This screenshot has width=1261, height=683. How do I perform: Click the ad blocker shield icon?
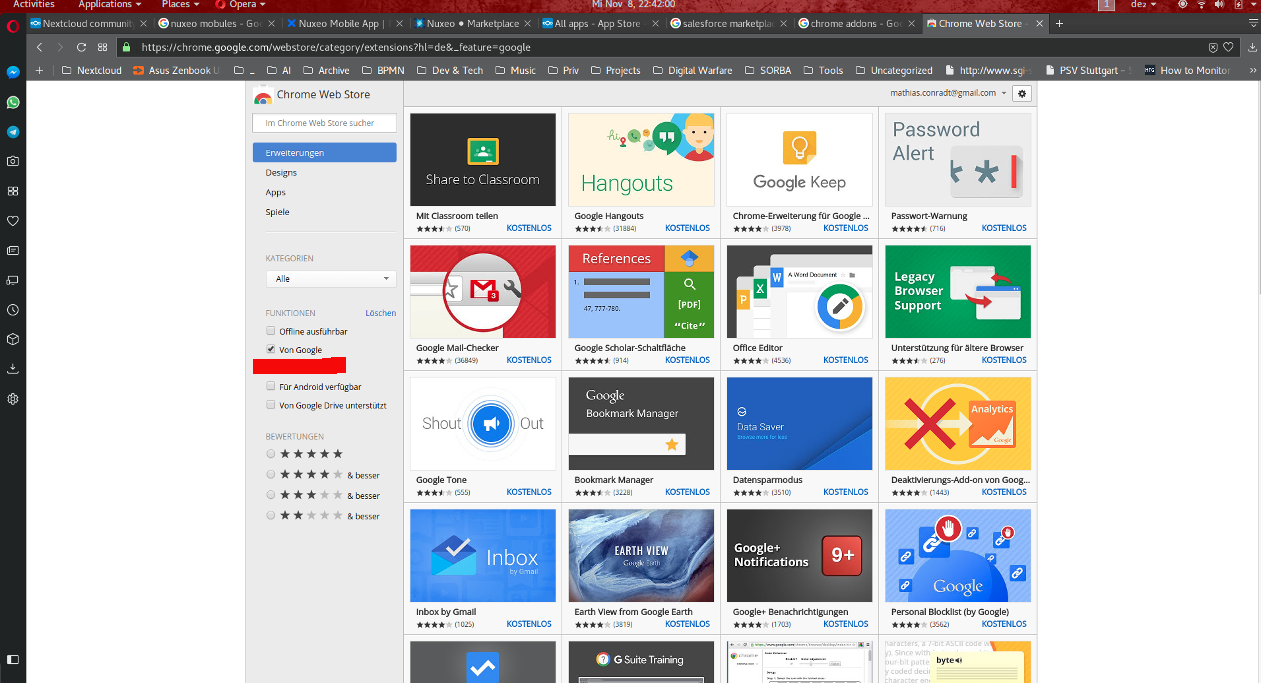tap(1214, 47)
